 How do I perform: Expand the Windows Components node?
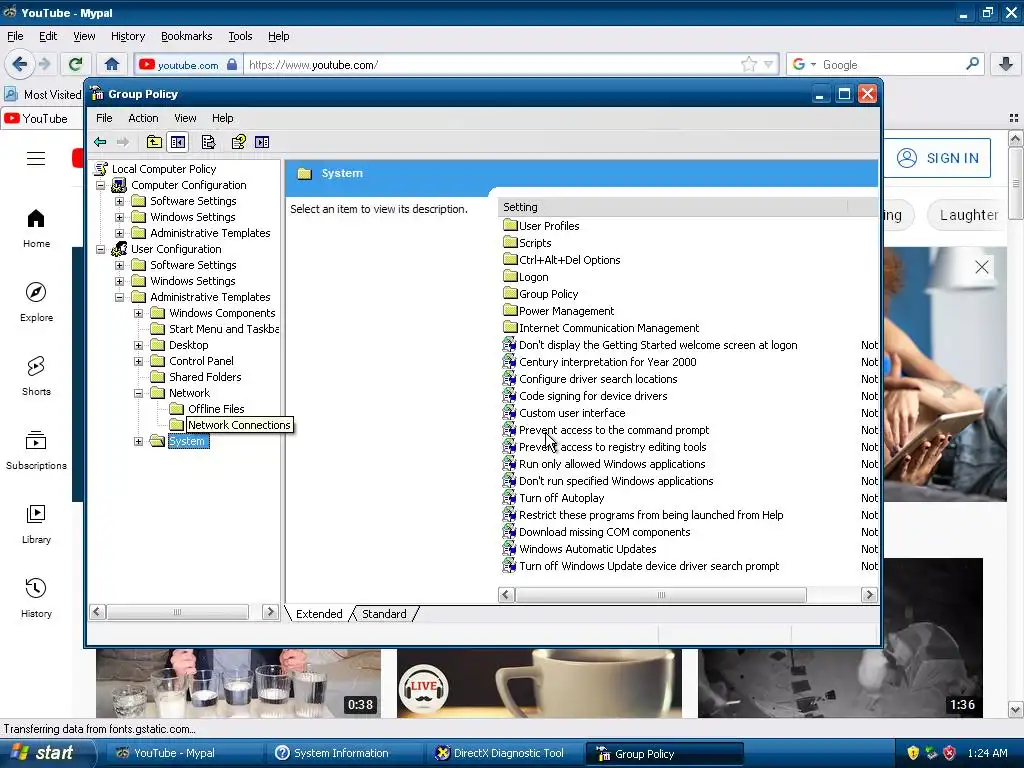(x=138, y=313)
